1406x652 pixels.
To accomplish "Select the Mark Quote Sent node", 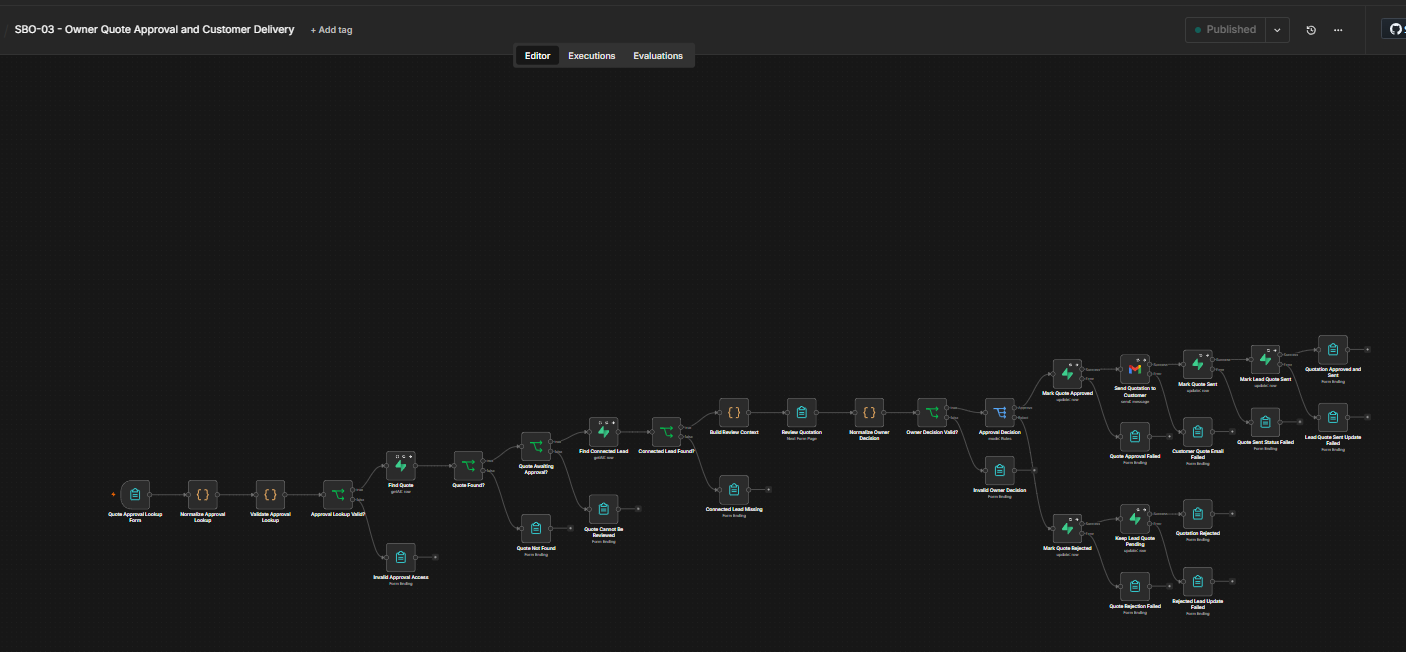I will [x=1198, y=364].
